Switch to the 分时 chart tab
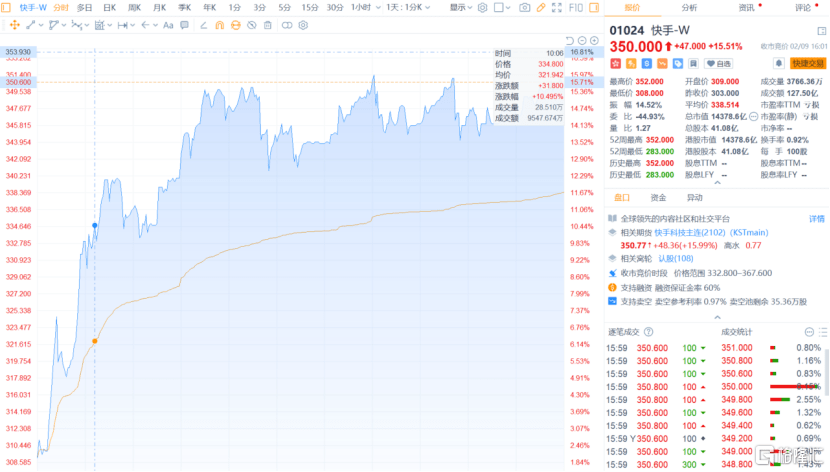Viewport: 830px width, 472px height. point(61,7)
